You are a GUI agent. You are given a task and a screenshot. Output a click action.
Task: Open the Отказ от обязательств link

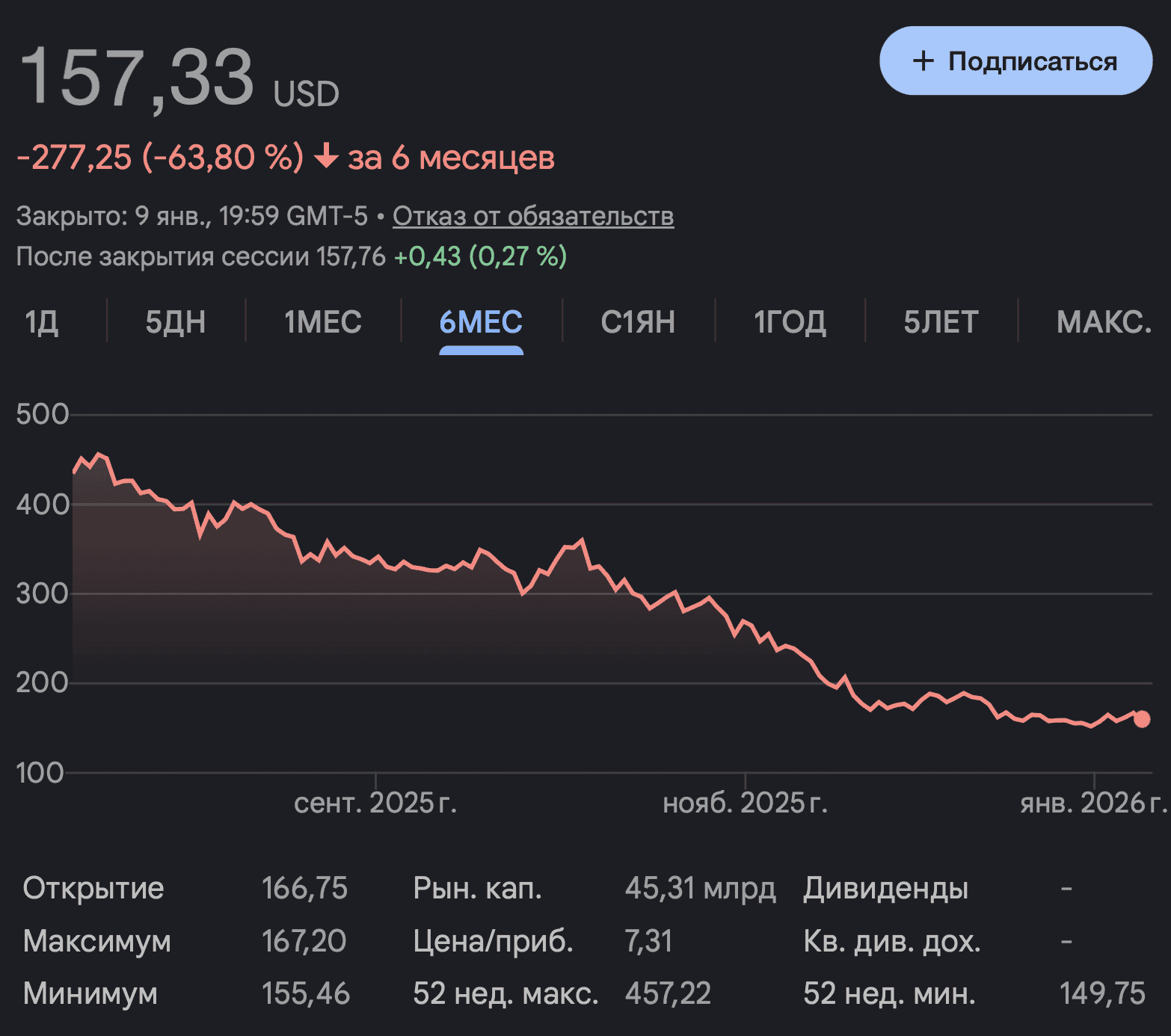coord(534,216)
